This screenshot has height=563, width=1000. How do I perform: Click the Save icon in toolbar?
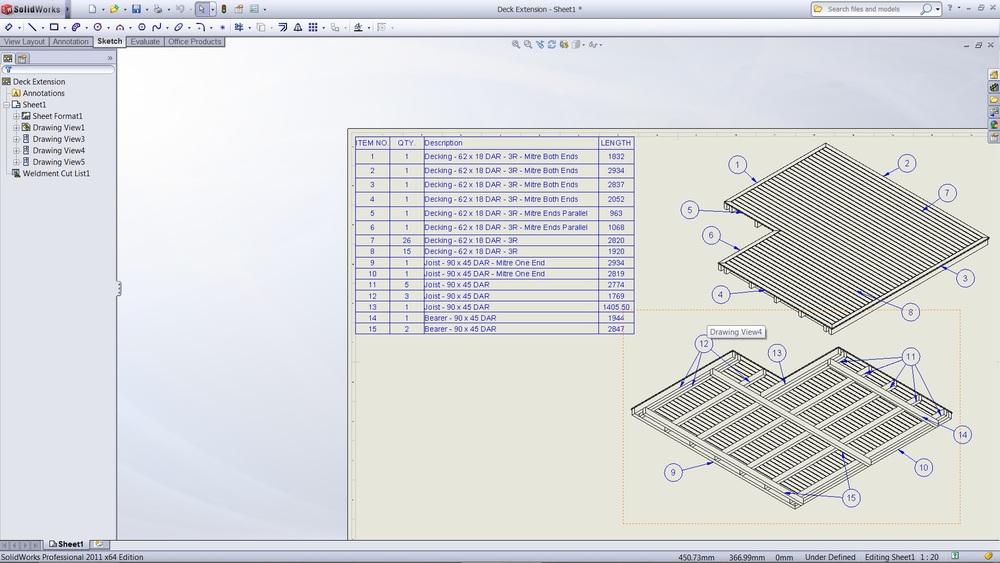[136, 9]
